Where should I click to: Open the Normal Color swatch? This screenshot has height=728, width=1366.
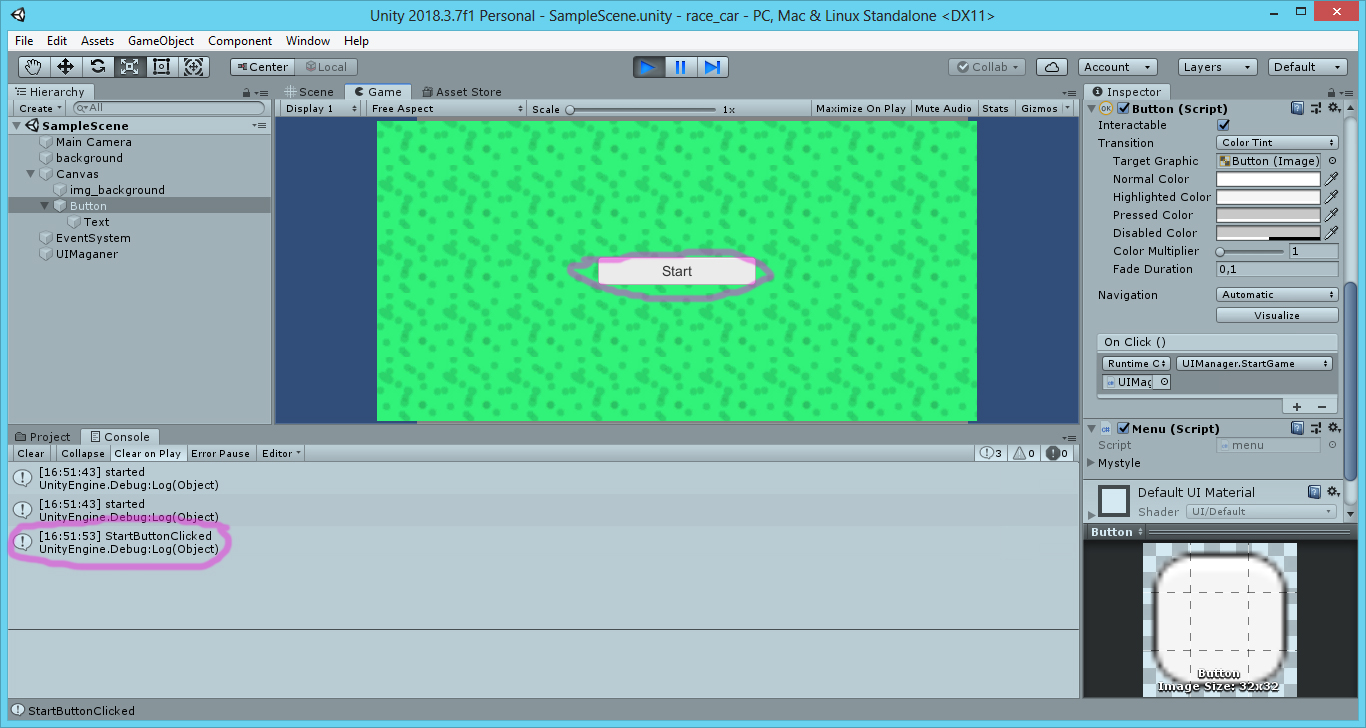click(1269, 179)
